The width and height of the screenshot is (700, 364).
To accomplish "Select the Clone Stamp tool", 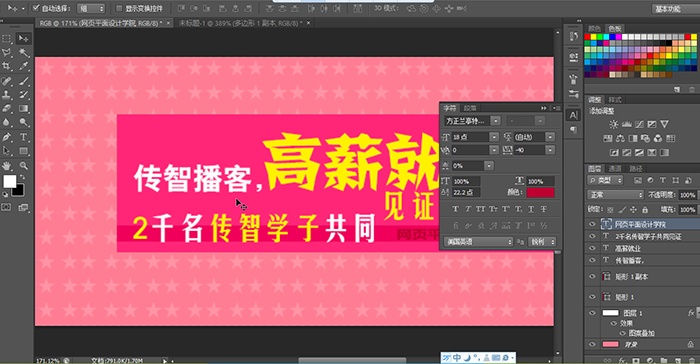I will point(7,95).
